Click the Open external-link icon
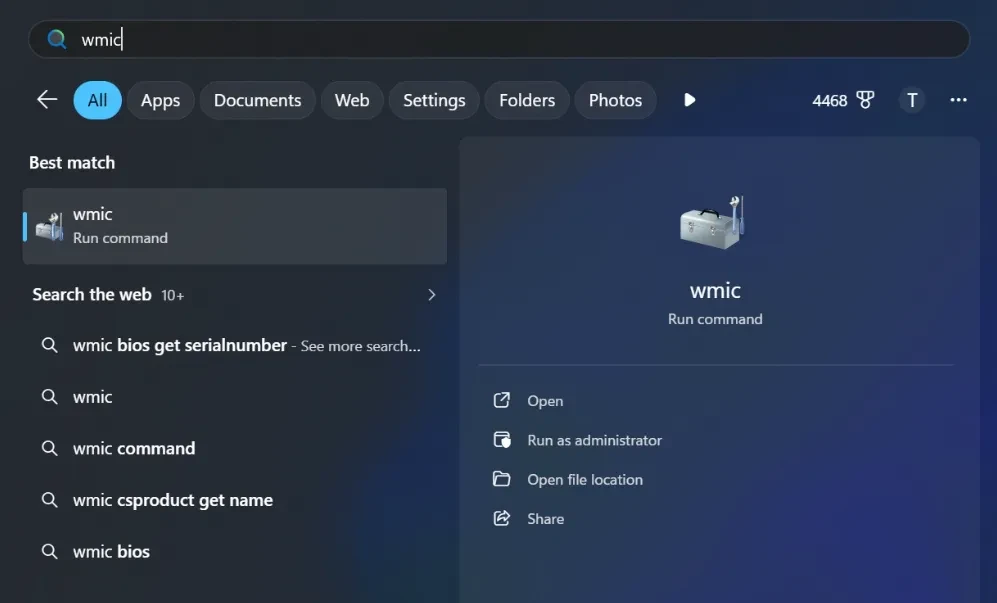 click(502, 400)
